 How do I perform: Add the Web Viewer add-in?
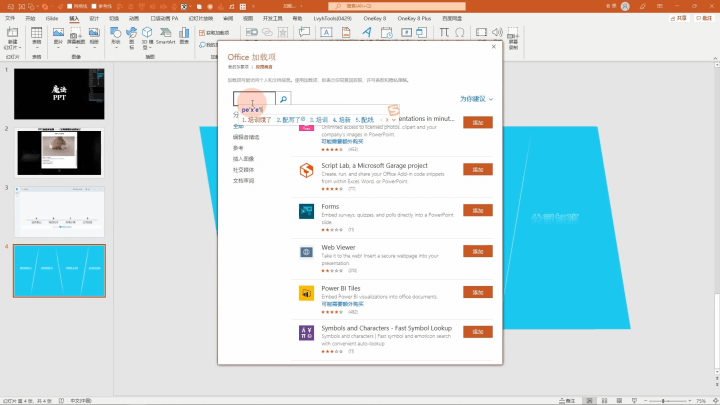point(478,251)
